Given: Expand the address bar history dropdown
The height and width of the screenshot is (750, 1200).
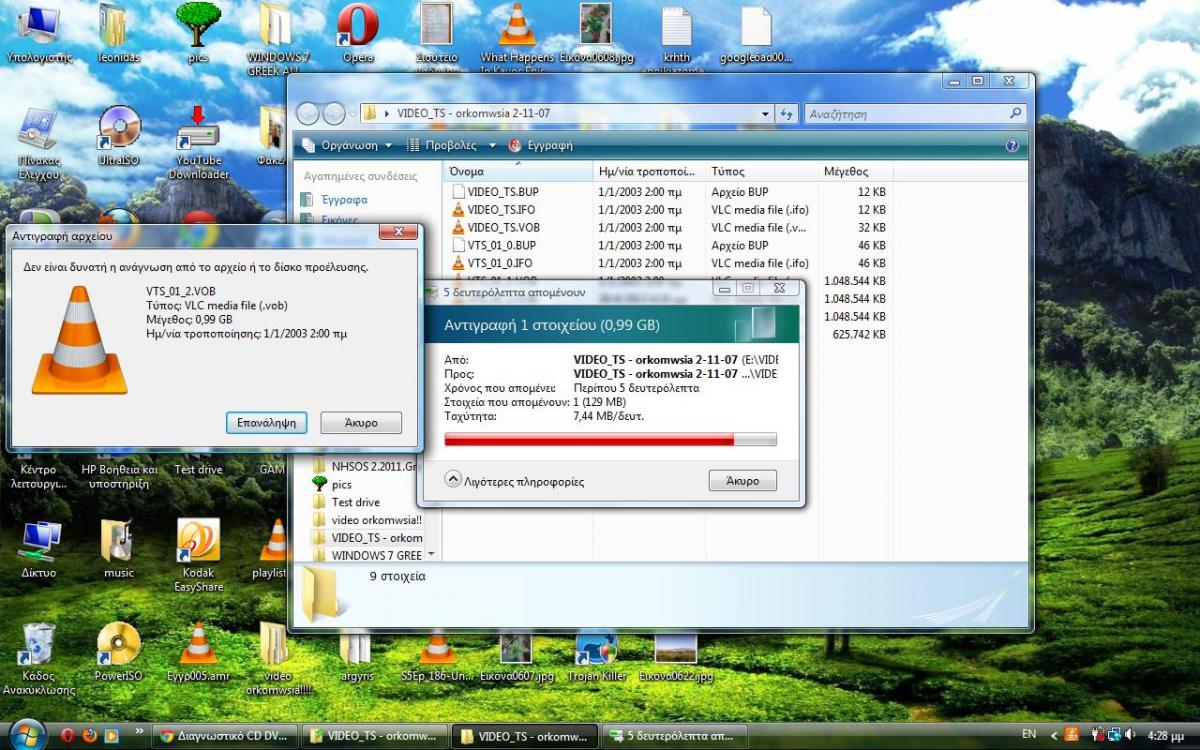Looking at the screenshot, I should click(766, 114).
